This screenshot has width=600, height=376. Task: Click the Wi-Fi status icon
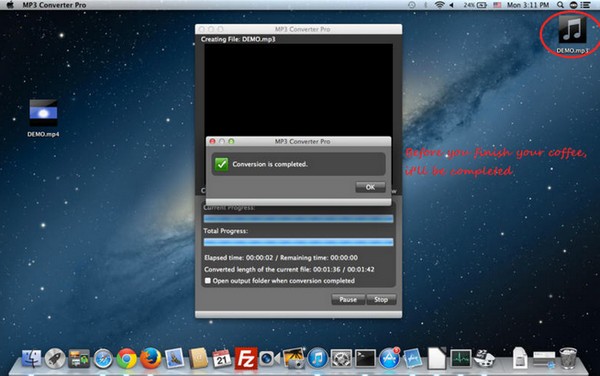tap(439, 5)
